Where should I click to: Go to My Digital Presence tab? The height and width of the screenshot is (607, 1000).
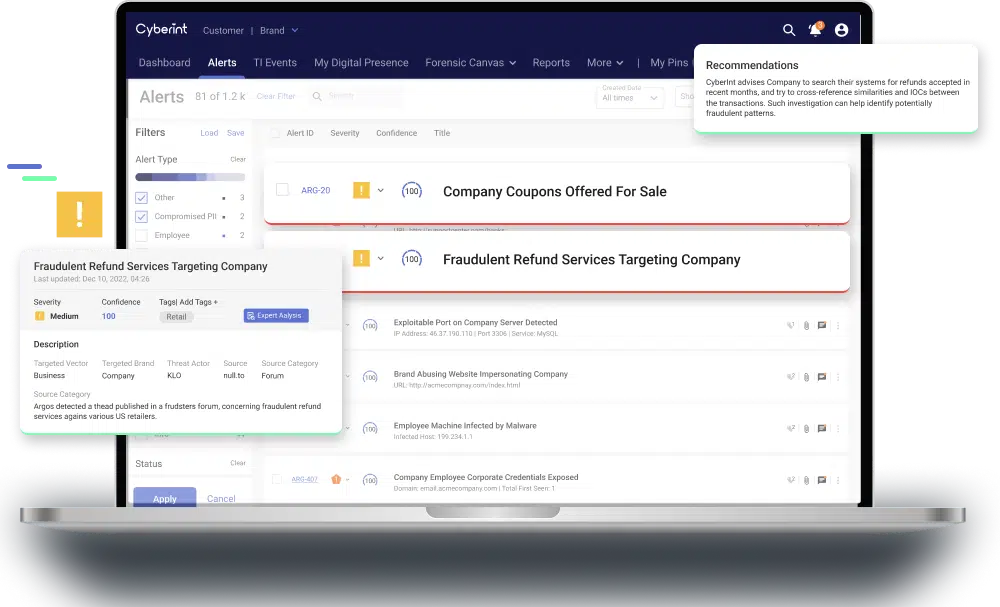tap(361, 63)
